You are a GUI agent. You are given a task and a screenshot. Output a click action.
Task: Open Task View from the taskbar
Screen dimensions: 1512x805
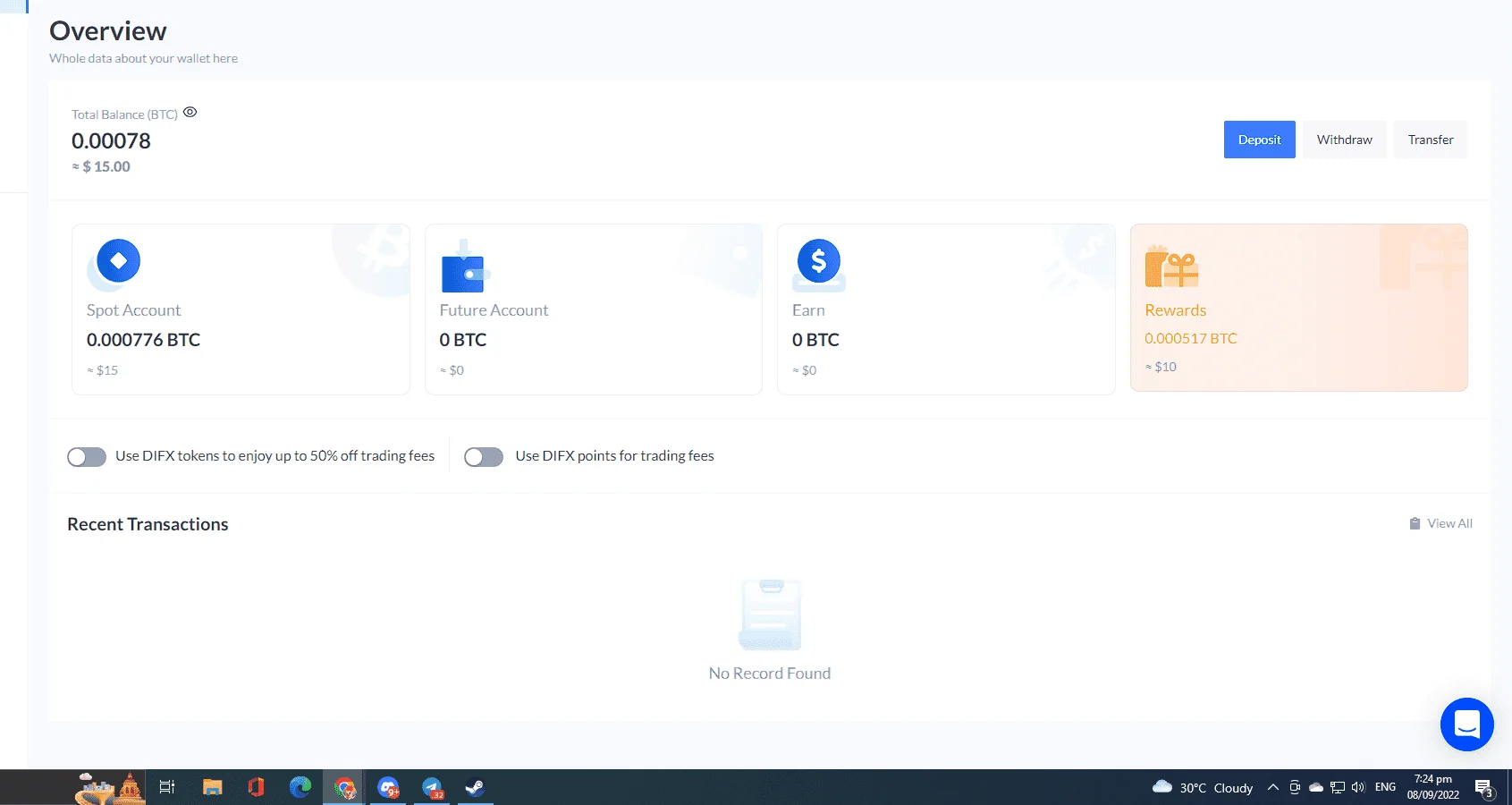(x=167, y=787)
